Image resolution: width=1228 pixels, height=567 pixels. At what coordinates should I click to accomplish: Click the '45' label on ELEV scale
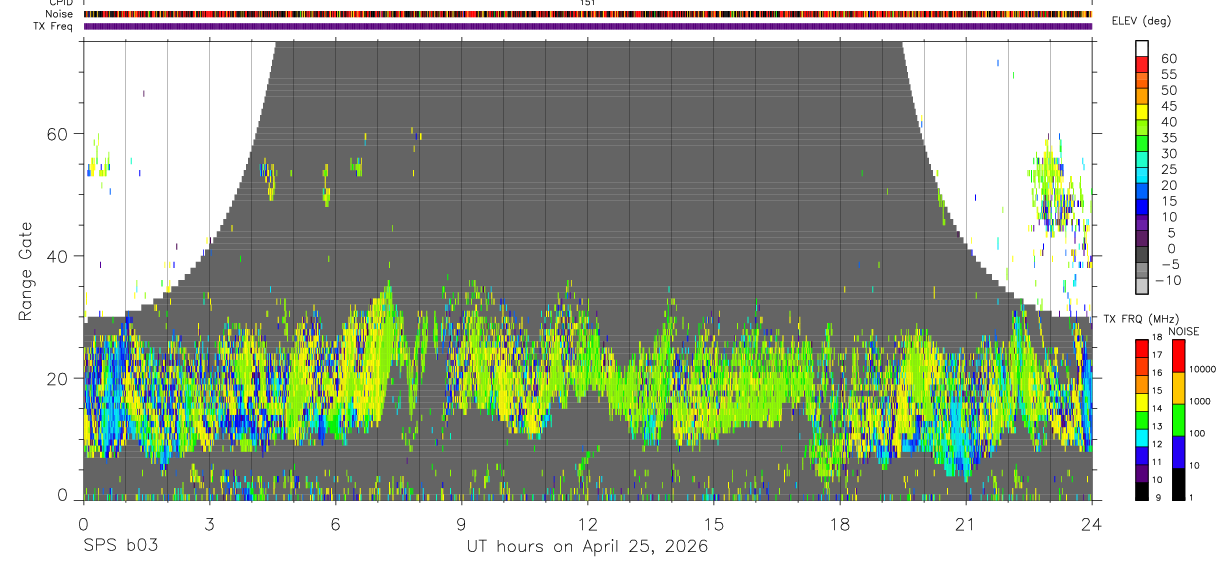(x=1169, y=106)
